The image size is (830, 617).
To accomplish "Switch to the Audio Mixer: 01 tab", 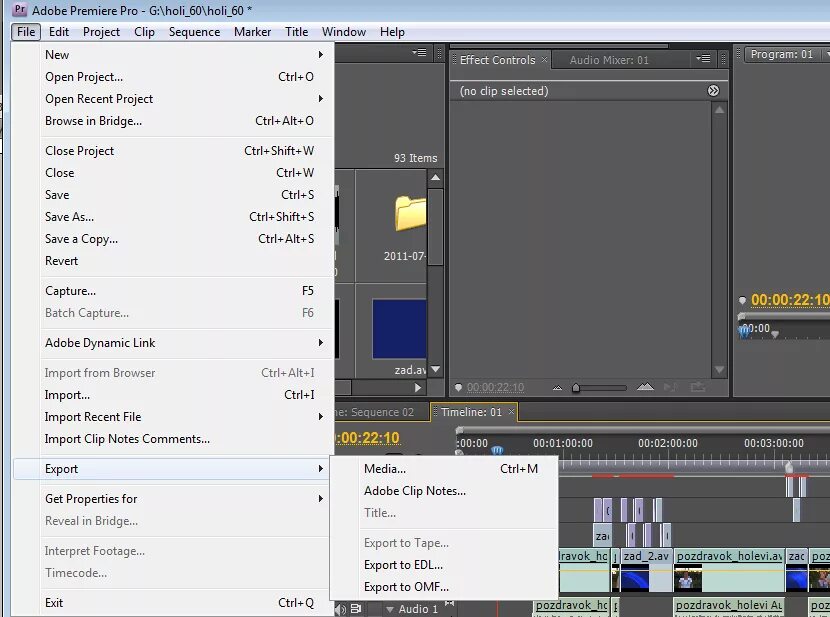I will coord(609,60).
